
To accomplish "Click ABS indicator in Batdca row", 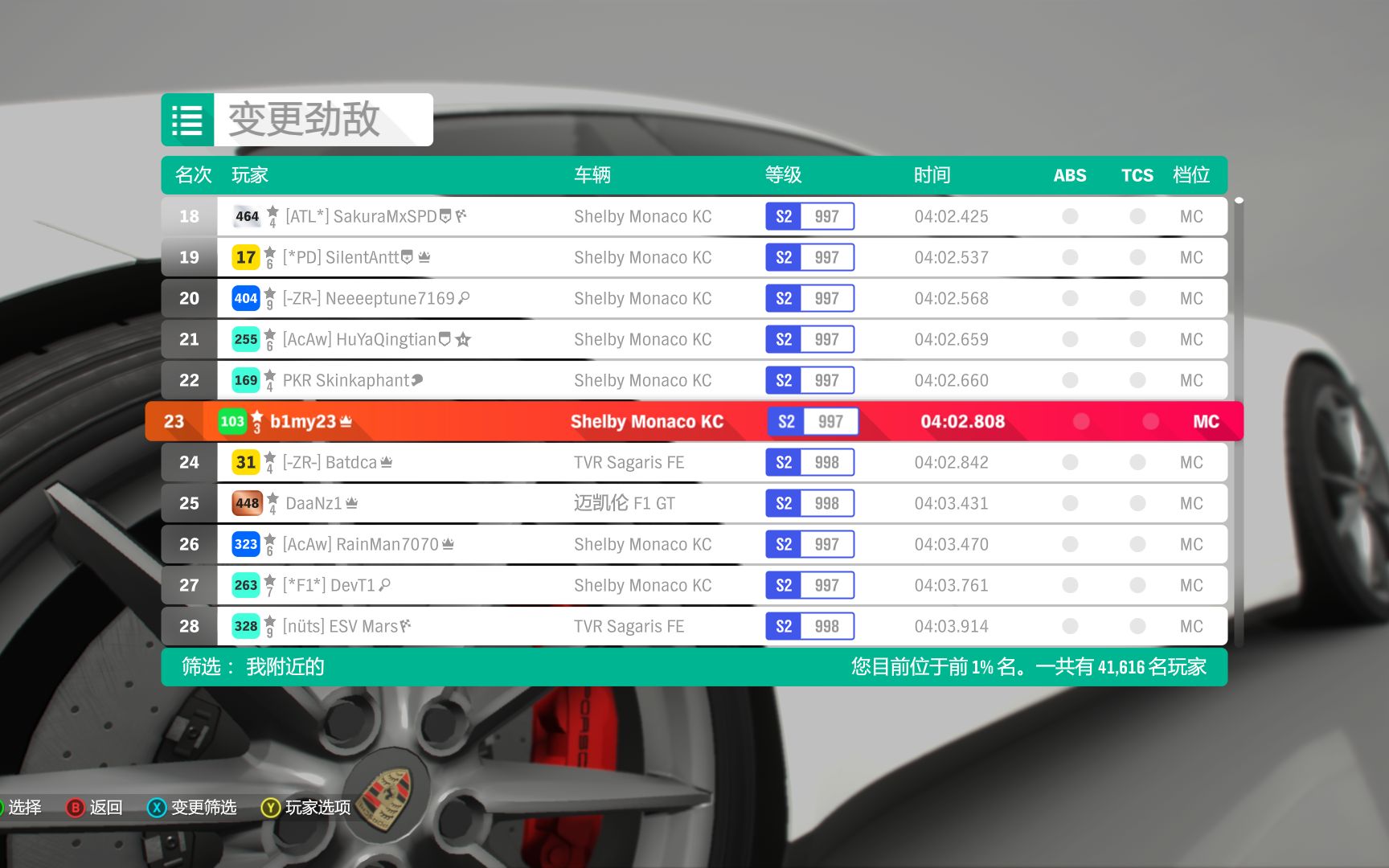I will pyautogui.click(x=1070, y=462).
